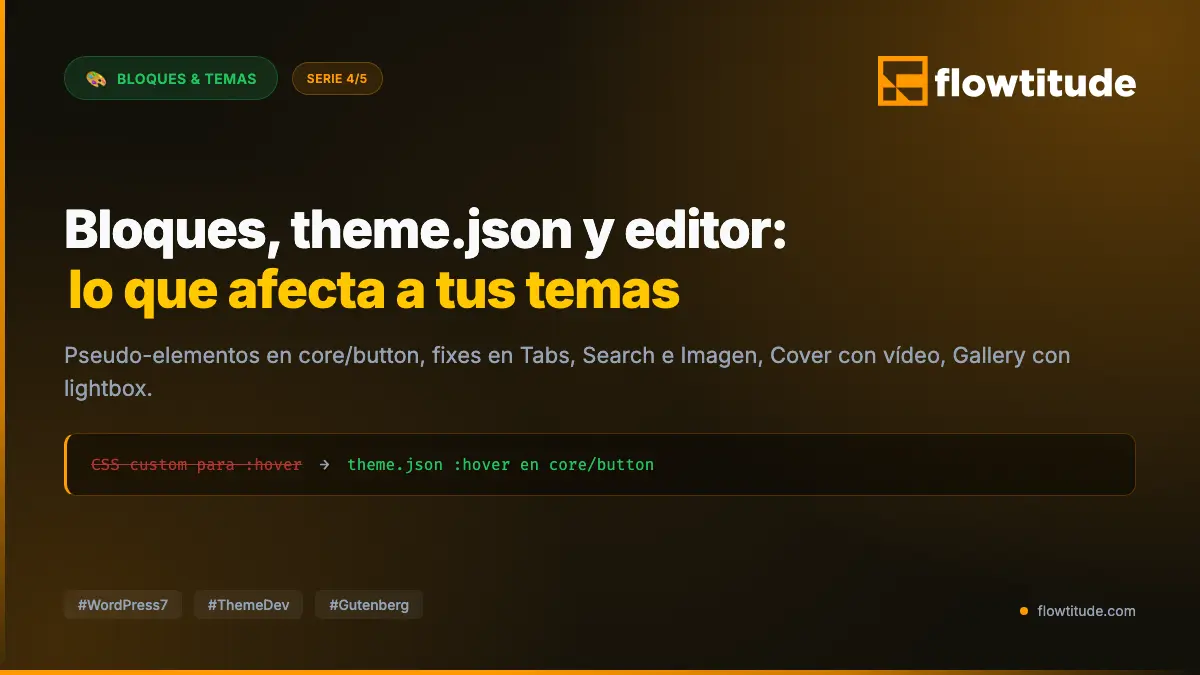
Task: Open the #ThemeDev hashtag
Action: [248, 605]
